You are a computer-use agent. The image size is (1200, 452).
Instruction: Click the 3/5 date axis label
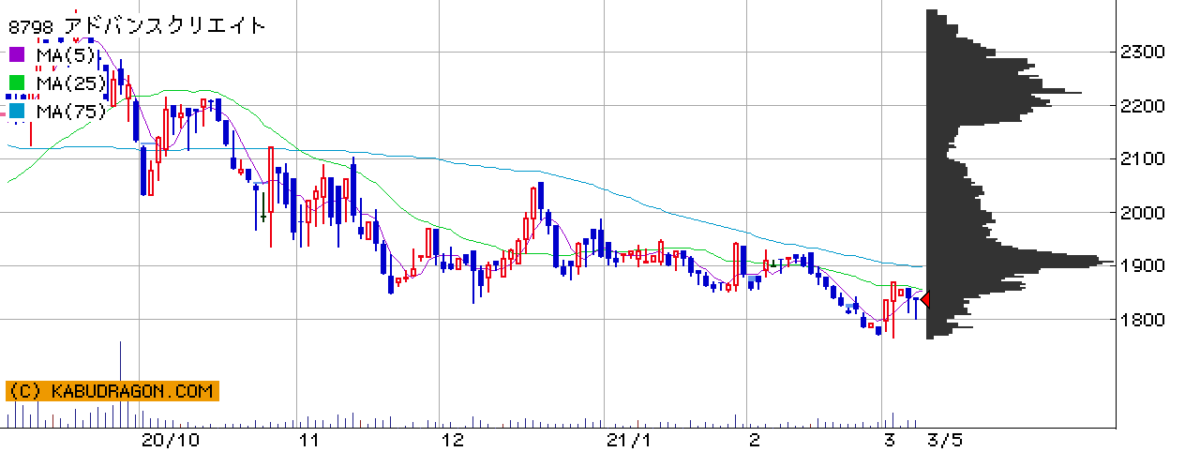pyautogui.click(x=946, y=440)
